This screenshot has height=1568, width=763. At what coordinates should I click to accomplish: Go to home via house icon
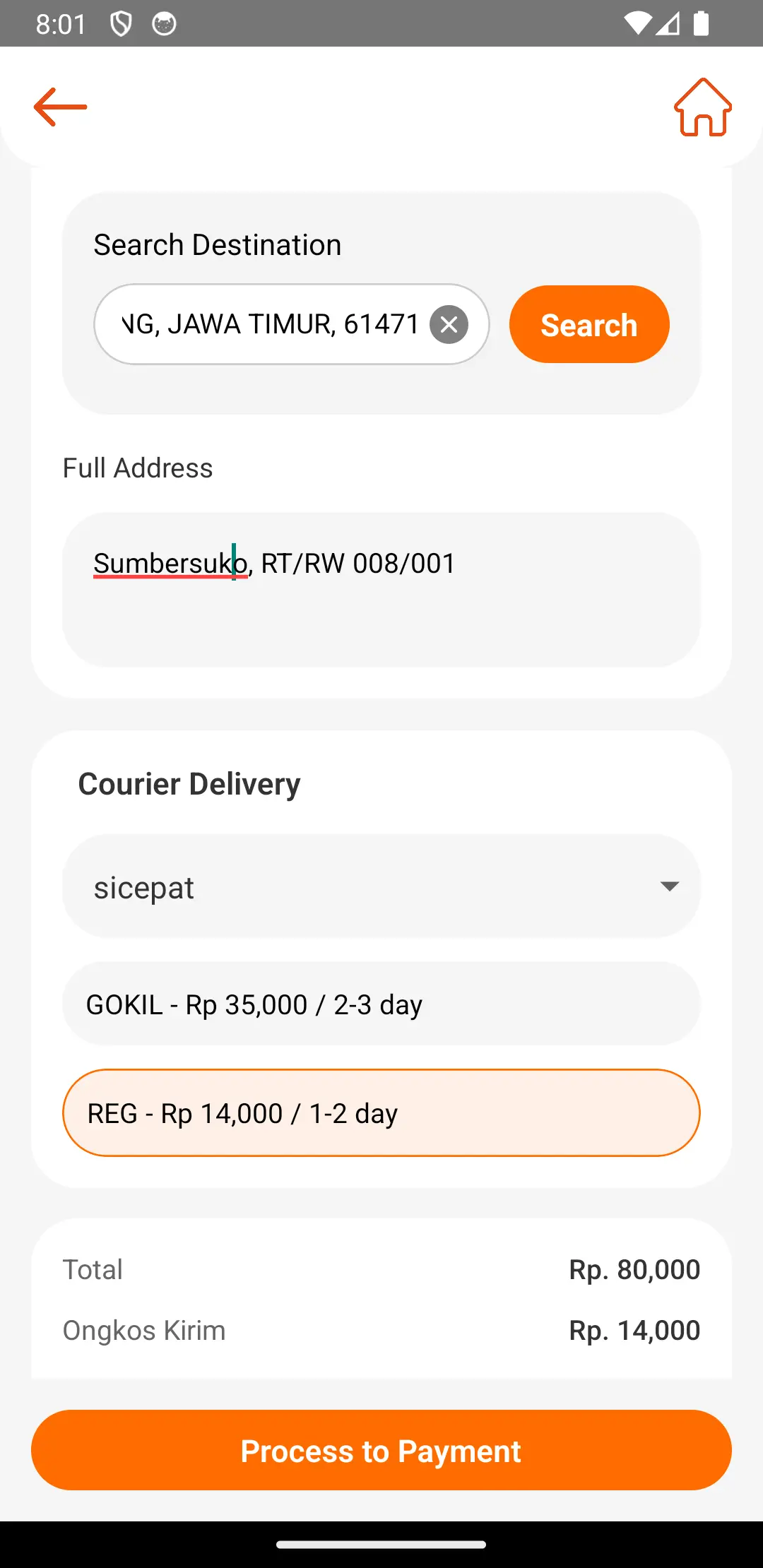[x=702, y=107]
